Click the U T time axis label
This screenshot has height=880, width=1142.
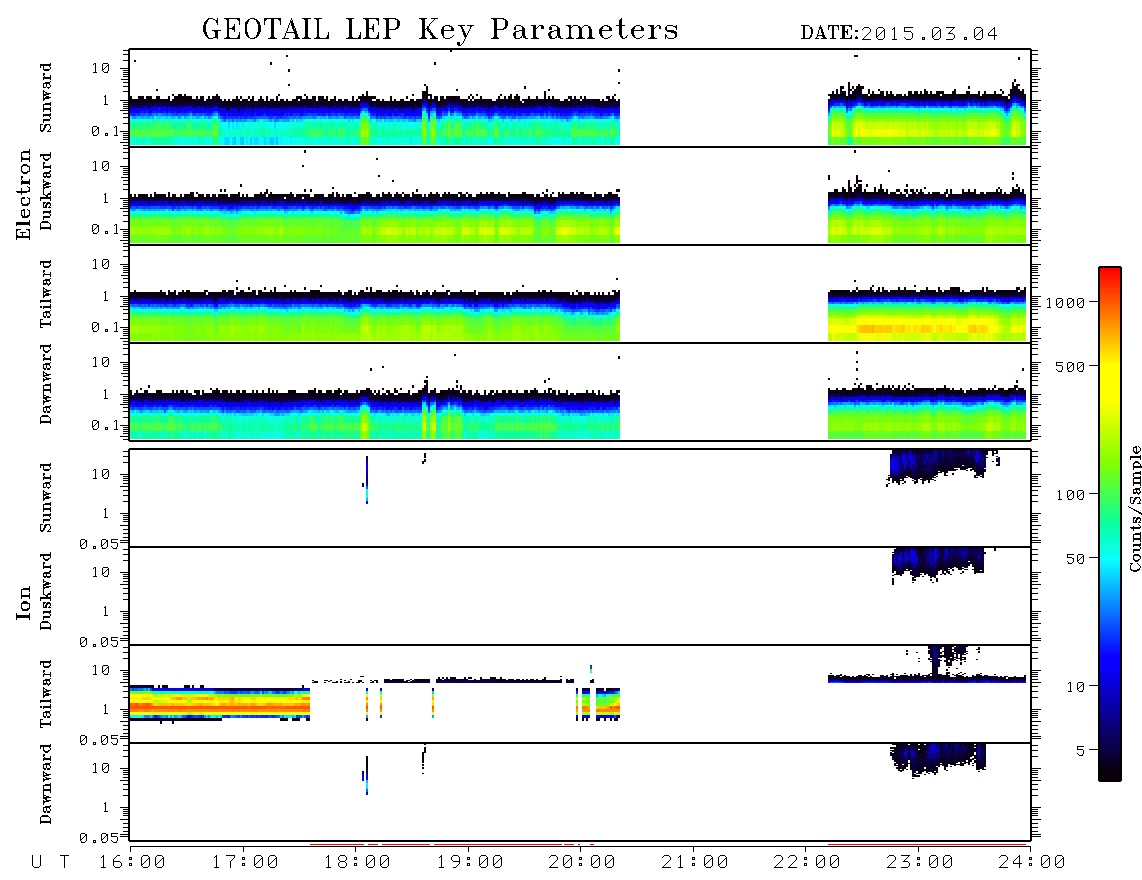(x=50, y=863)
